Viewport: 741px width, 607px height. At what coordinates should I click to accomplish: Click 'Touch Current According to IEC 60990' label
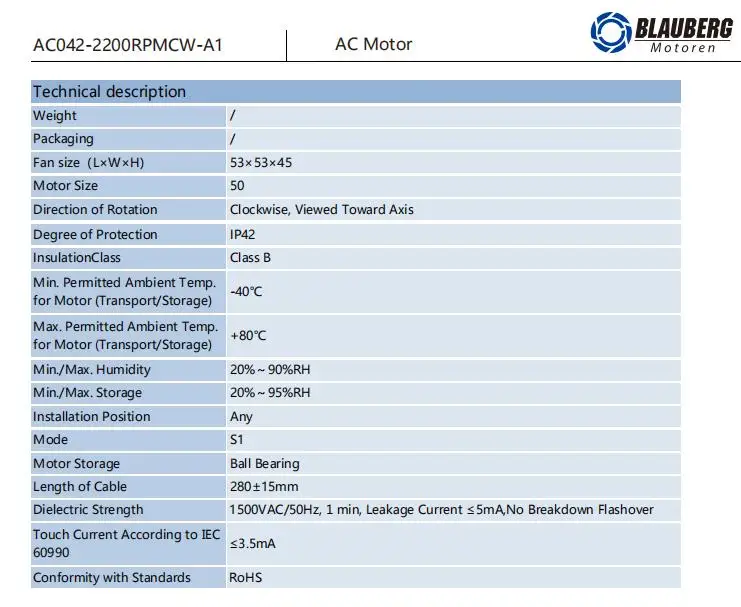tap(127, 543)
